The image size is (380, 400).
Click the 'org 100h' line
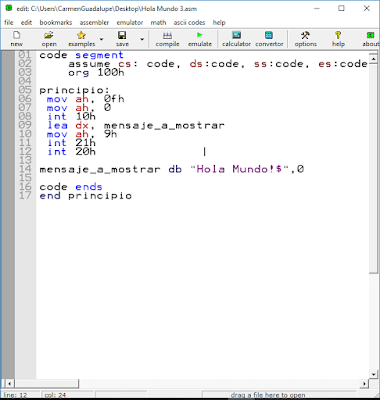point(96,72)
